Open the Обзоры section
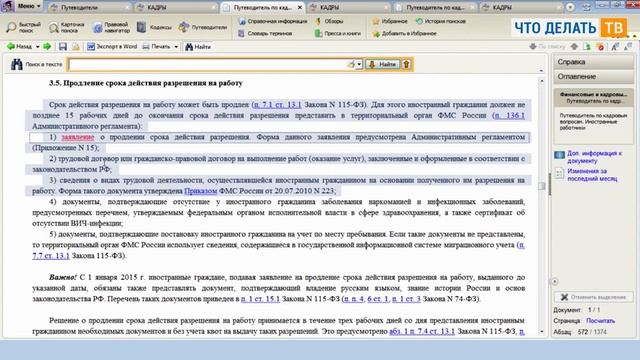This screenshot has height=360, width=640. tap(329, 21)
